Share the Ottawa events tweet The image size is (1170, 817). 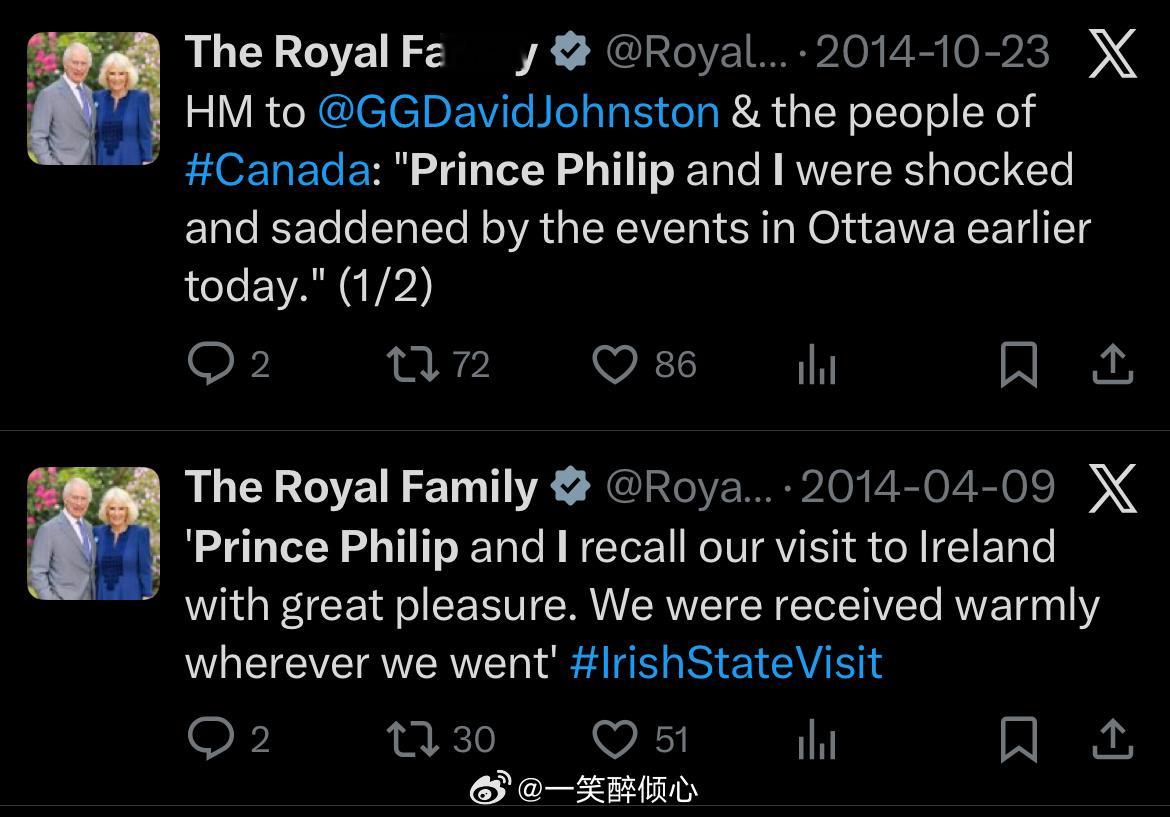click(1113, 365)
